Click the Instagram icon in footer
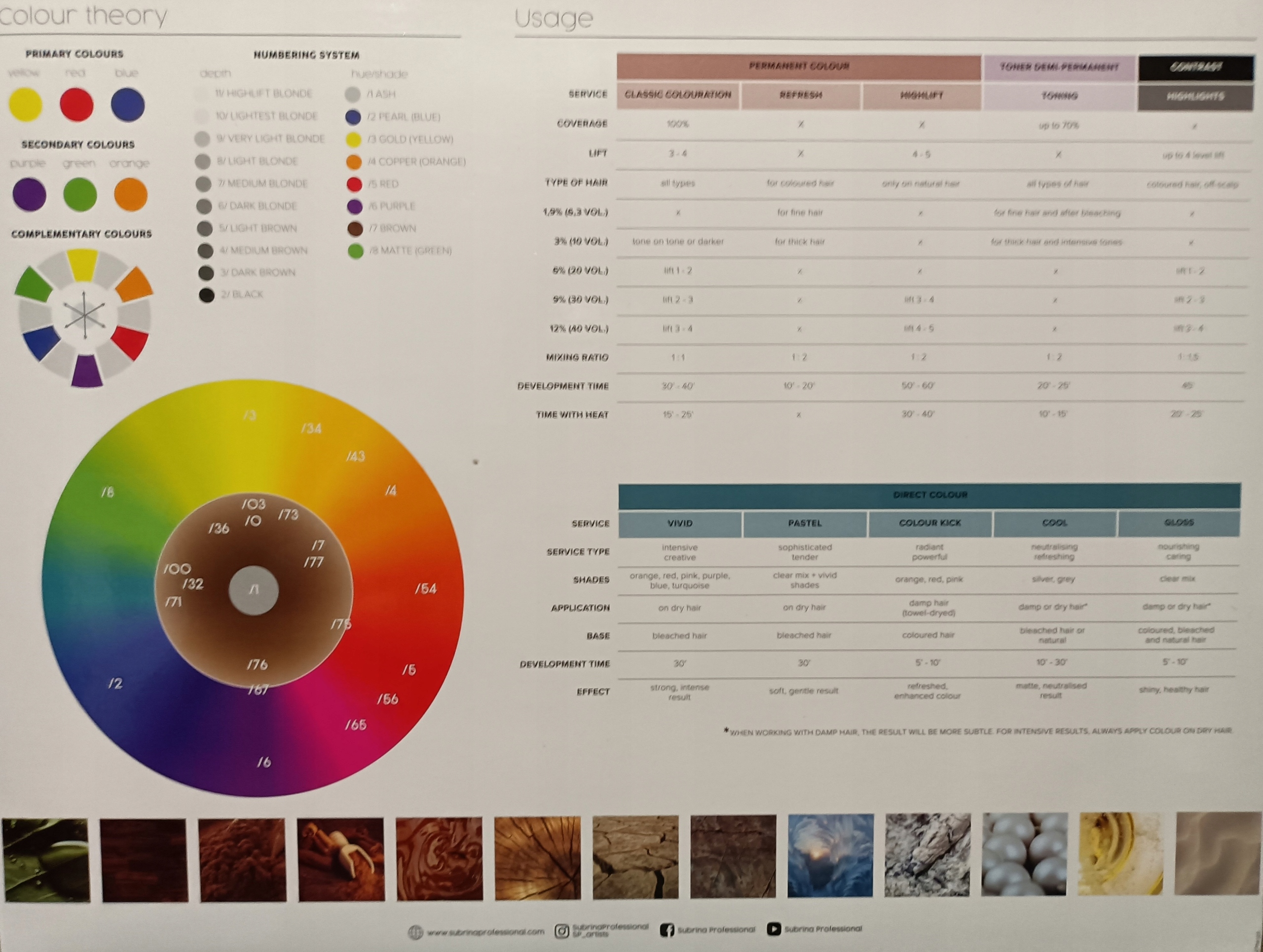Screen dimensions: 1263x952 [561, 931]
